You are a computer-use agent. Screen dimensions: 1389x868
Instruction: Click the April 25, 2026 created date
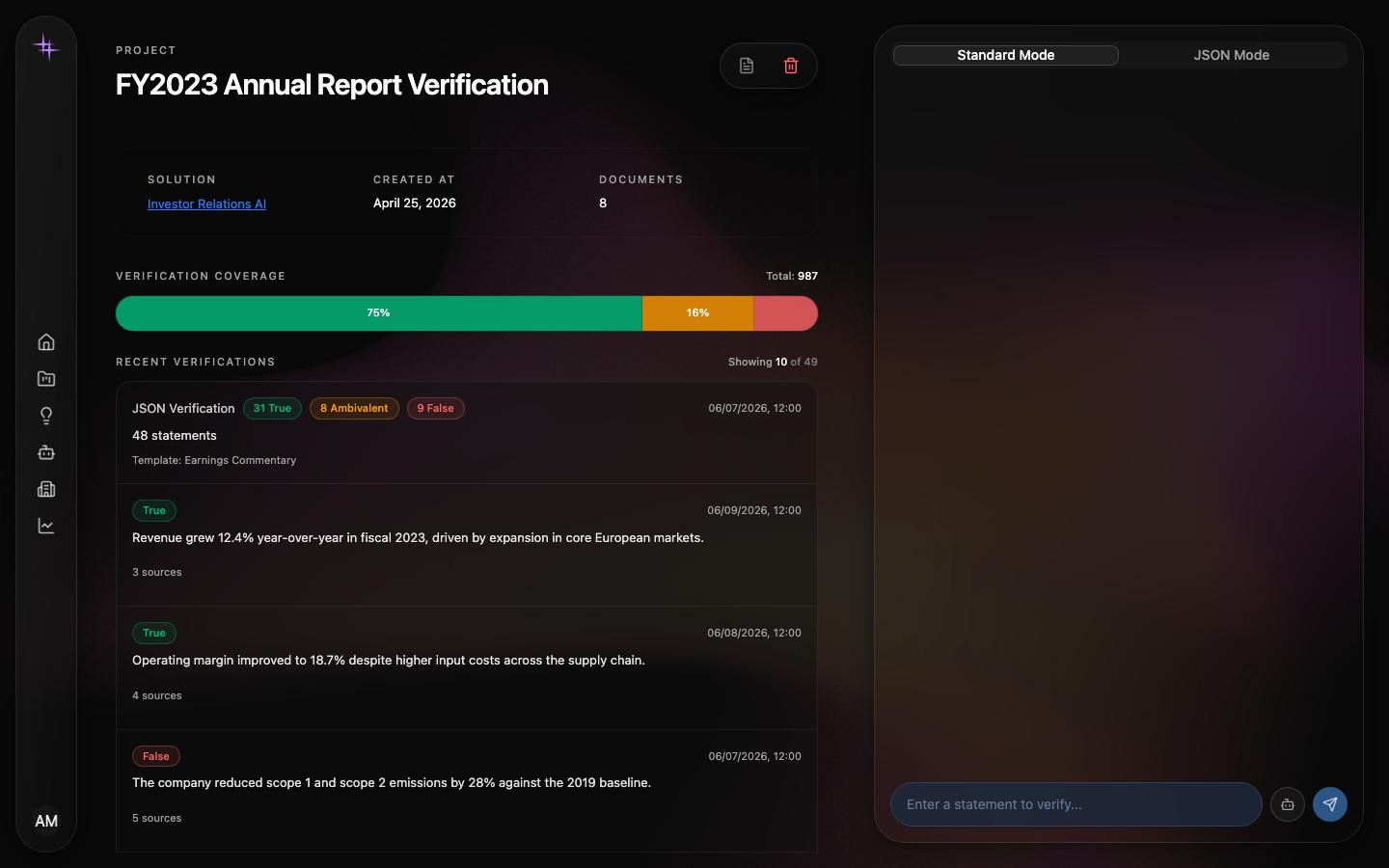pyautogui.click(x=415, y=203)
